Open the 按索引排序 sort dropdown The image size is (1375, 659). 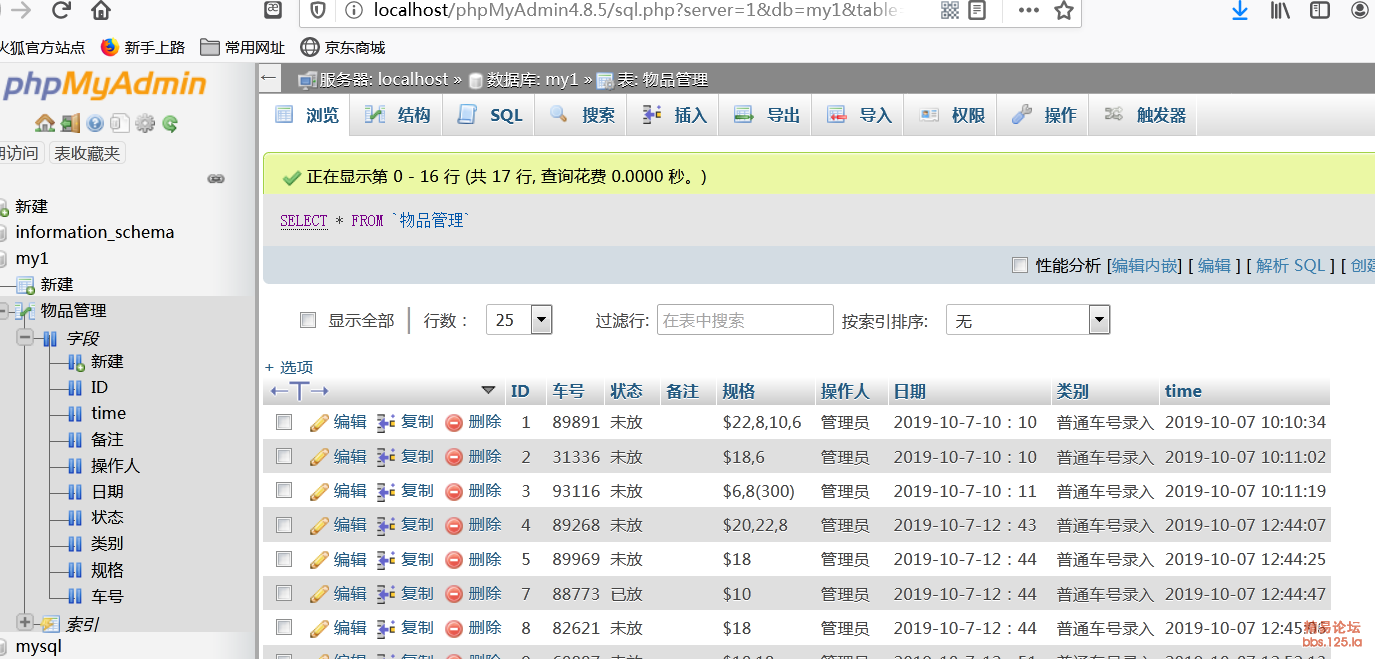tap(1028, 320)
